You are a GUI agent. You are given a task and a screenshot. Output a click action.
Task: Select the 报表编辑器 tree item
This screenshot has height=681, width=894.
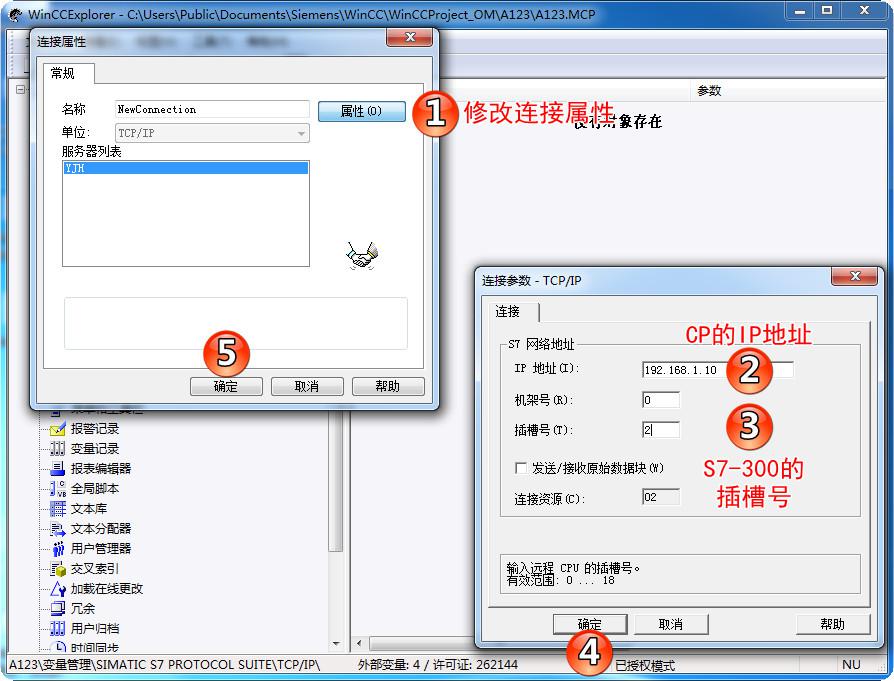101,468
